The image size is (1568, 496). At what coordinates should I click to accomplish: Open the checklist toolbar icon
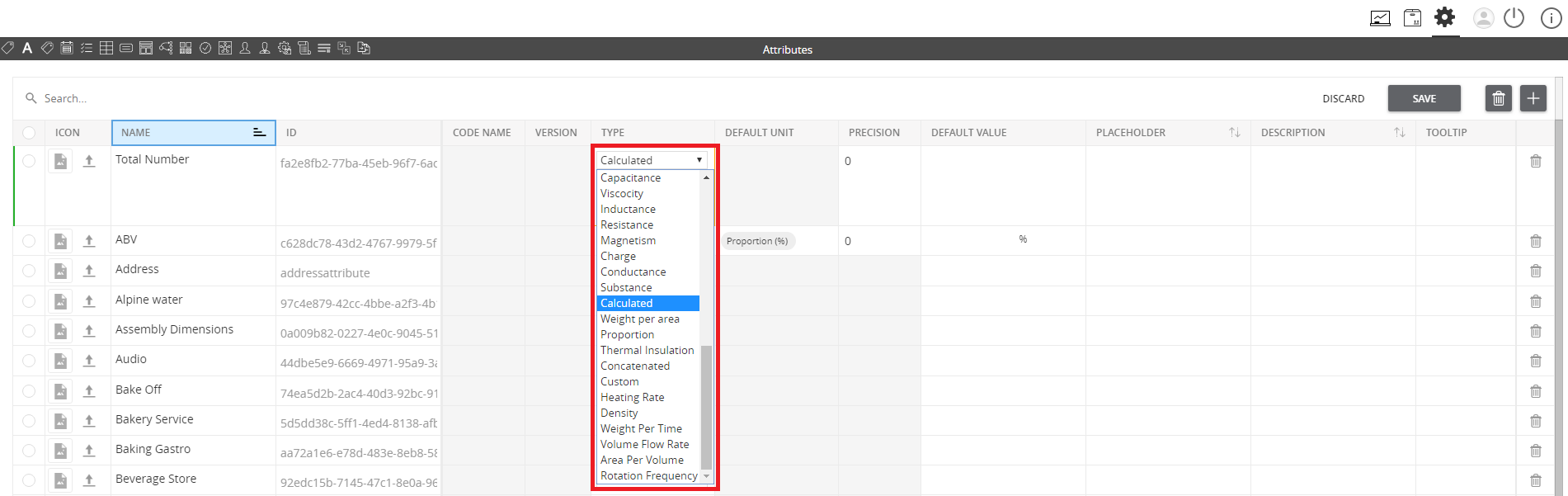[x=87, y=48]
